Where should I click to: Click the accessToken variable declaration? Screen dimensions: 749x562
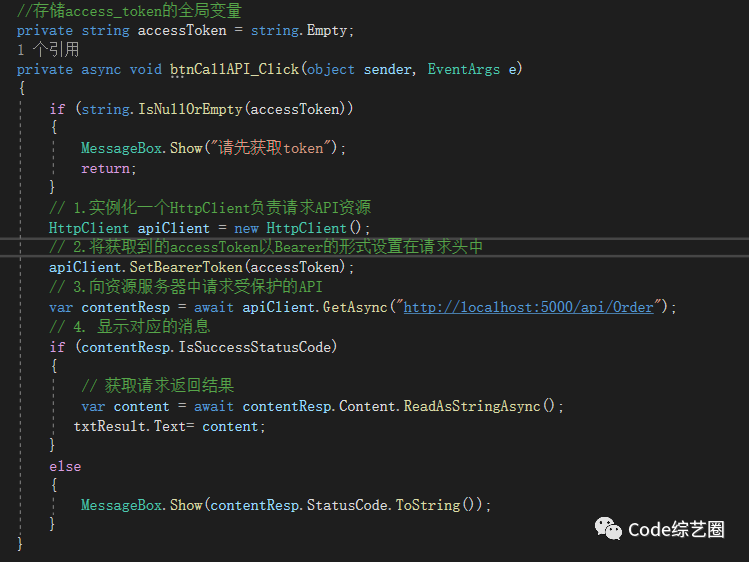click(x=182, y=31)
